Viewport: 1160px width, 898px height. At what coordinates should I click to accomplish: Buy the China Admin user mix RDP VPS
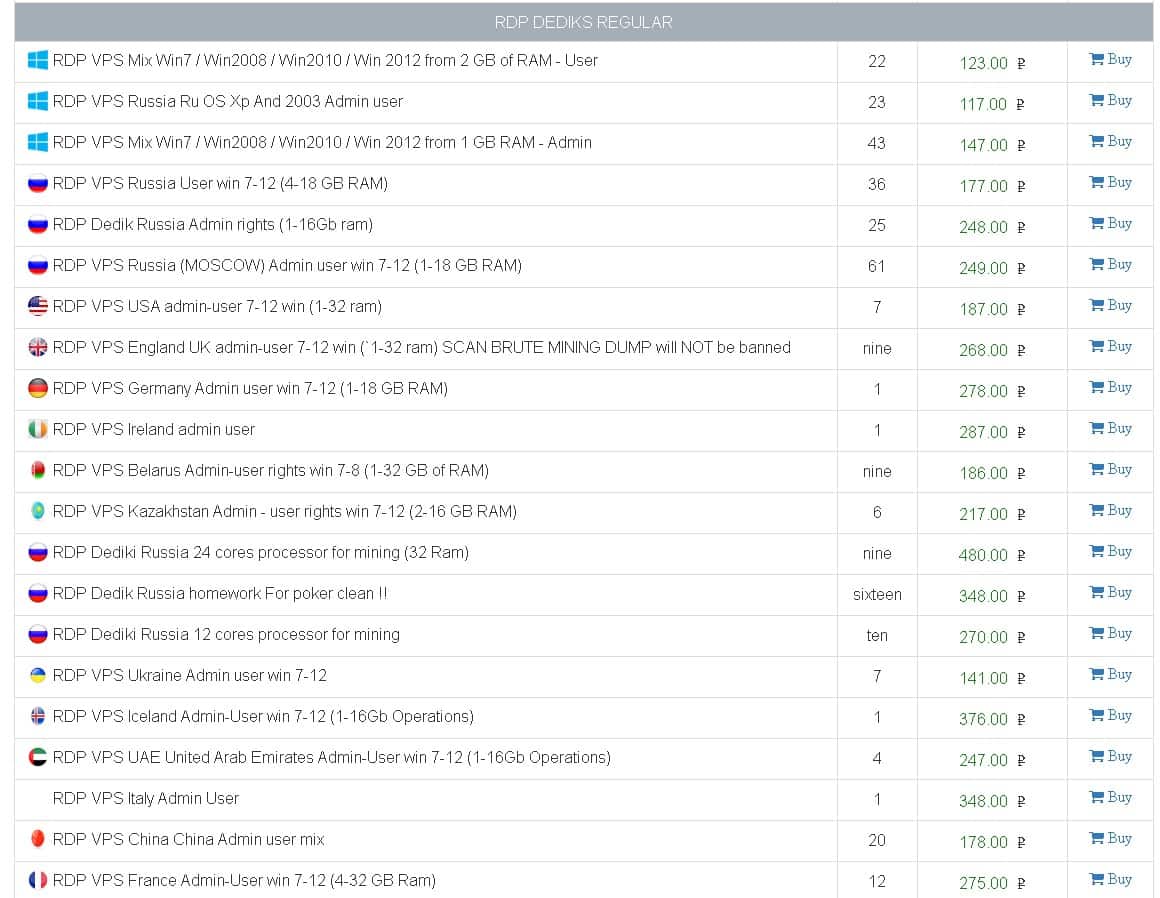1110,838
